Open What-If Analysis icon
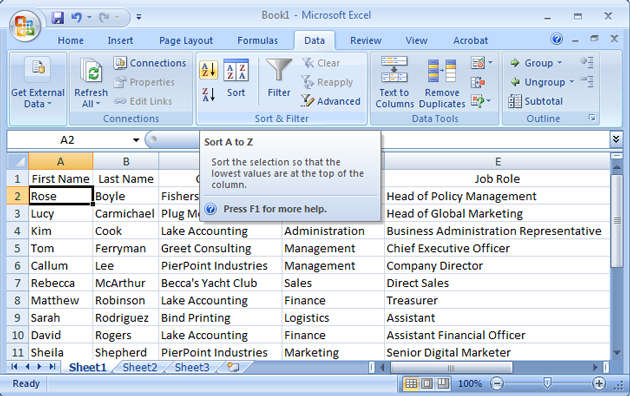This screenshot has height=396, width=630. coord(478,101)
